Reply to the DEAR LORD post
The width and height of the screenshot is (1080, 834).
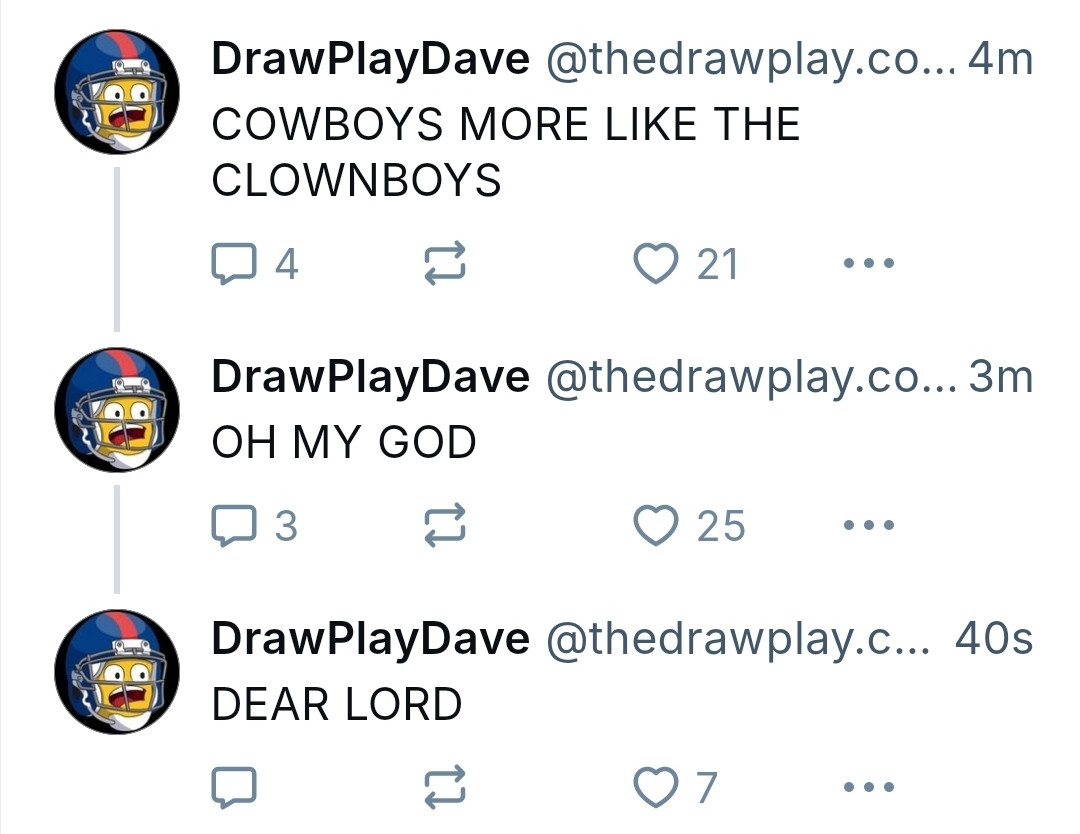[234, 787]
